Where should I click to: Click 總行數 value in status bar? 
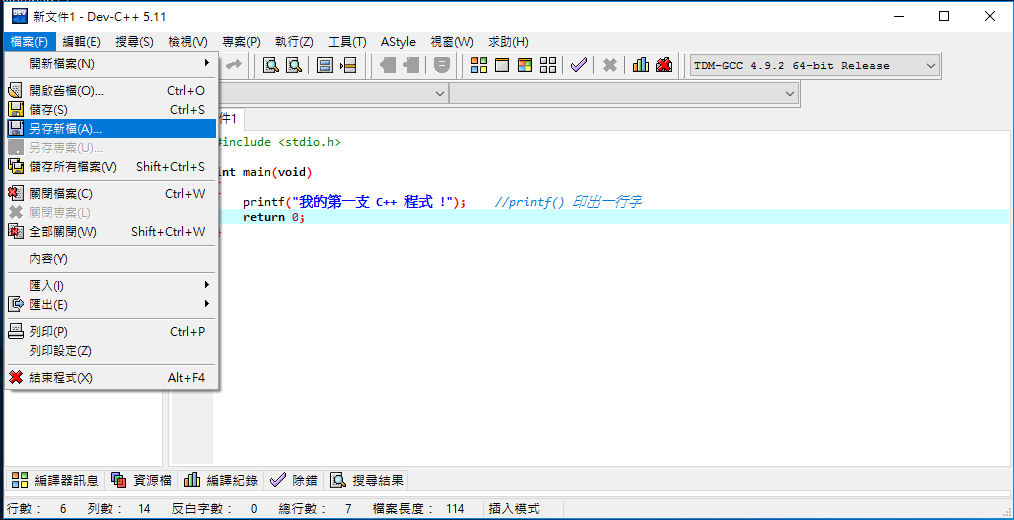[348, 509]
